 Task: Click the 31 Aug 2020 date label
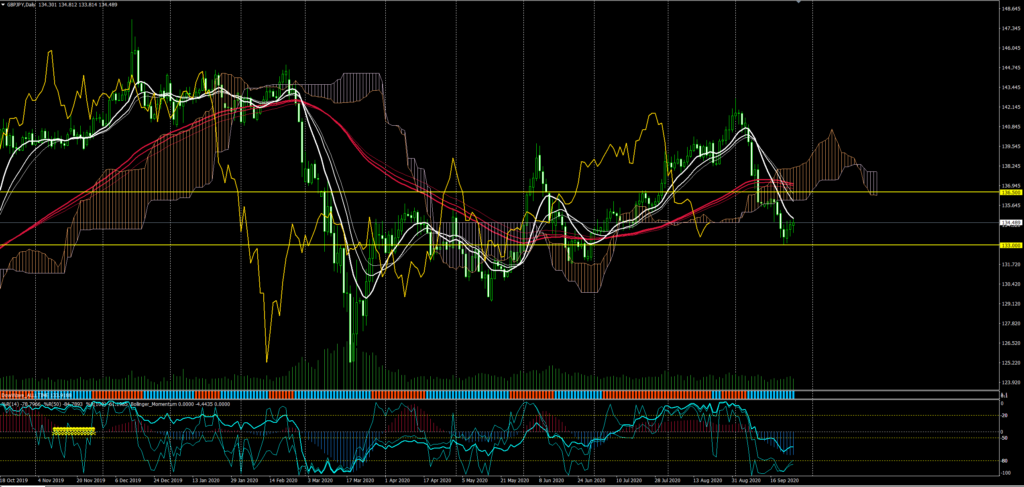pos(745,480)
